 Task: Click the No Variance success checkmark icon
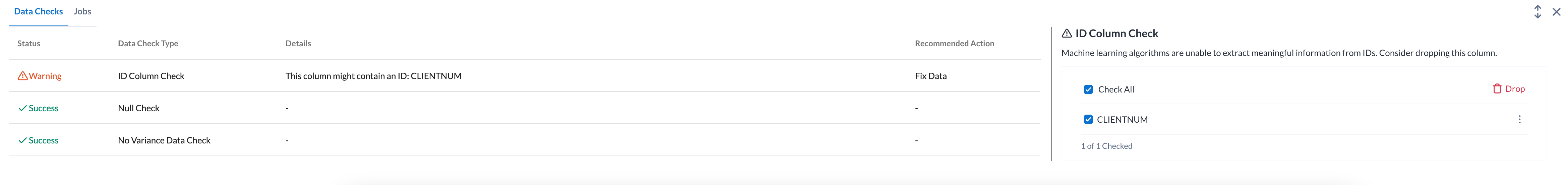(22, 140)
